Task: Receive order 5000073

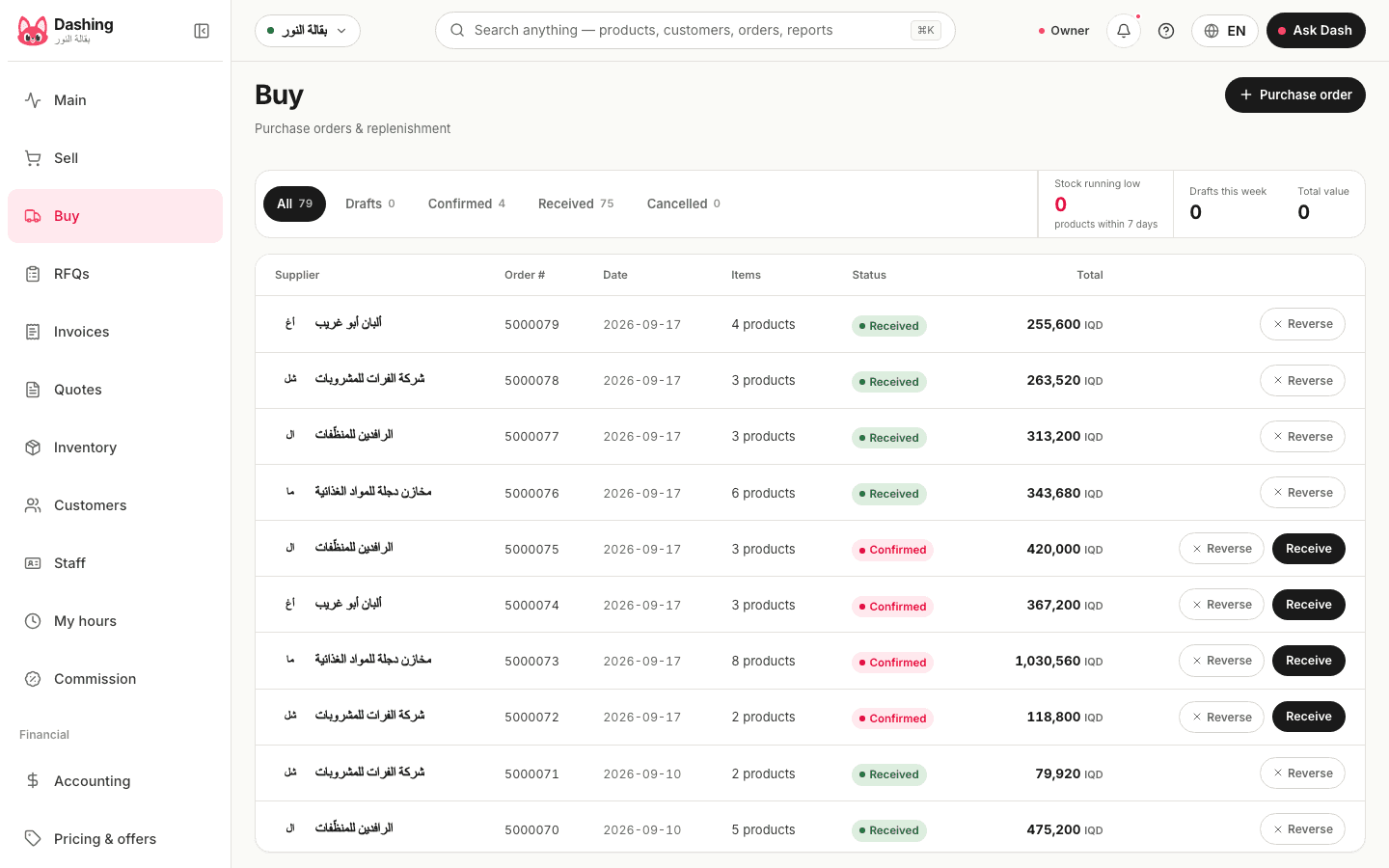Action: coord(1309,661)
